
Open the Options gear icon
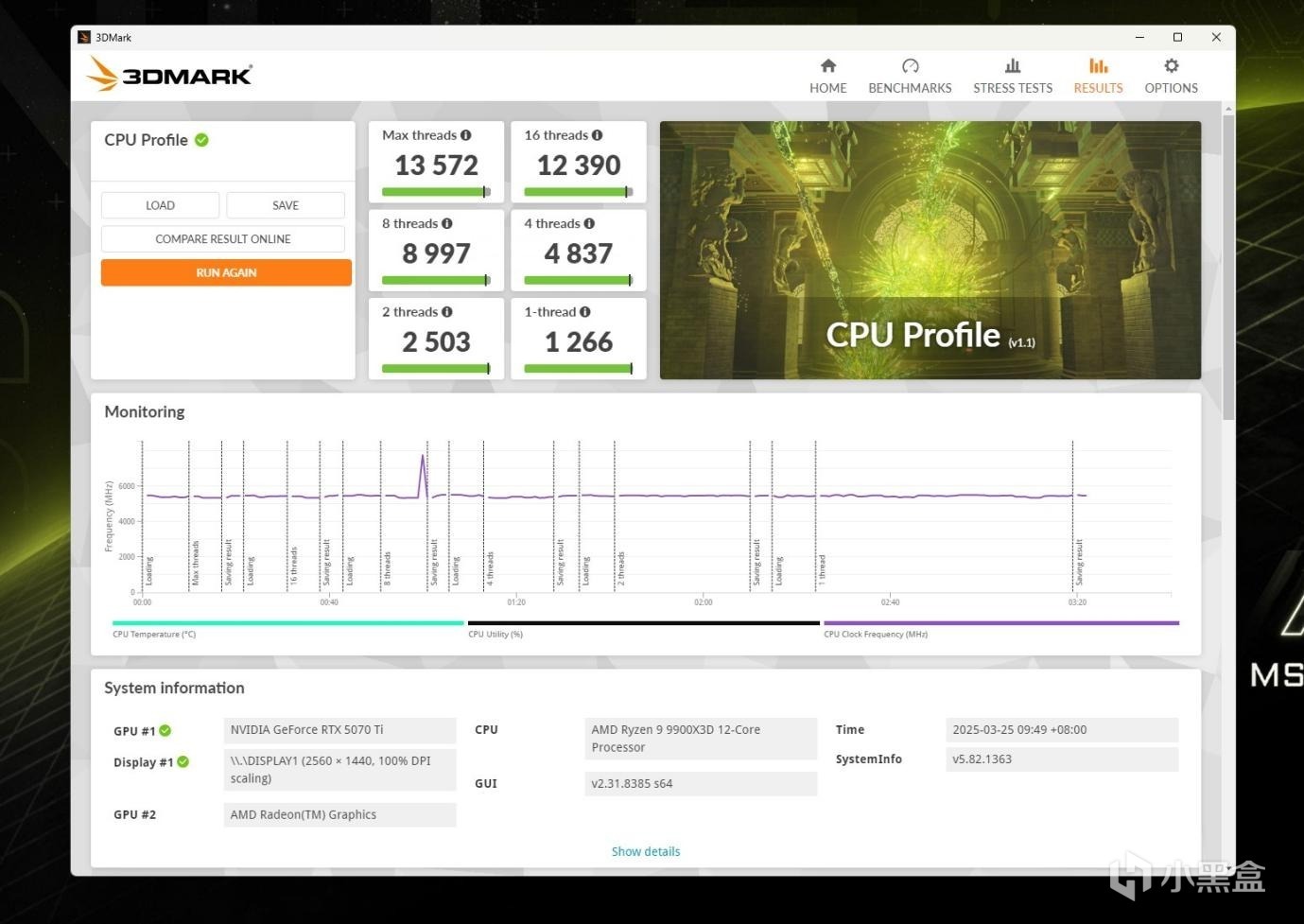(x=1172, y=65)
